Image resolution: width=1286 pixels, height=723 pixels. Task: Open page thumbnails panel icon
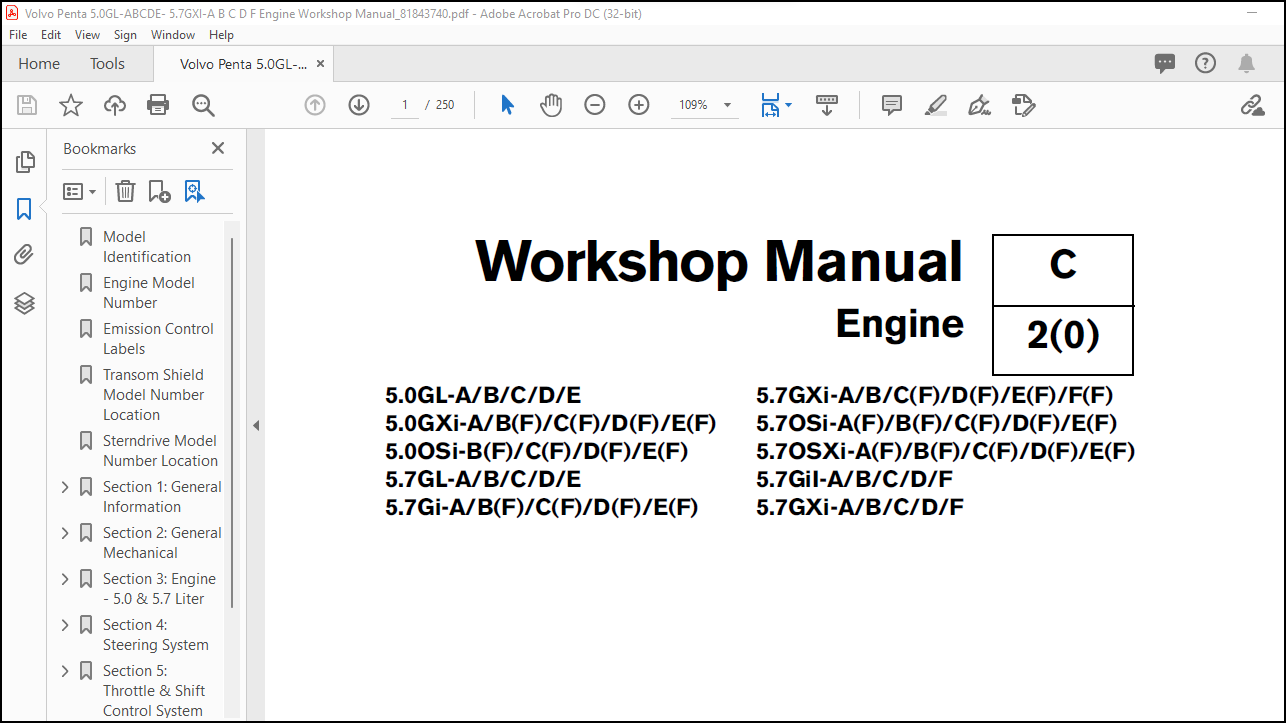pos(25,161)
